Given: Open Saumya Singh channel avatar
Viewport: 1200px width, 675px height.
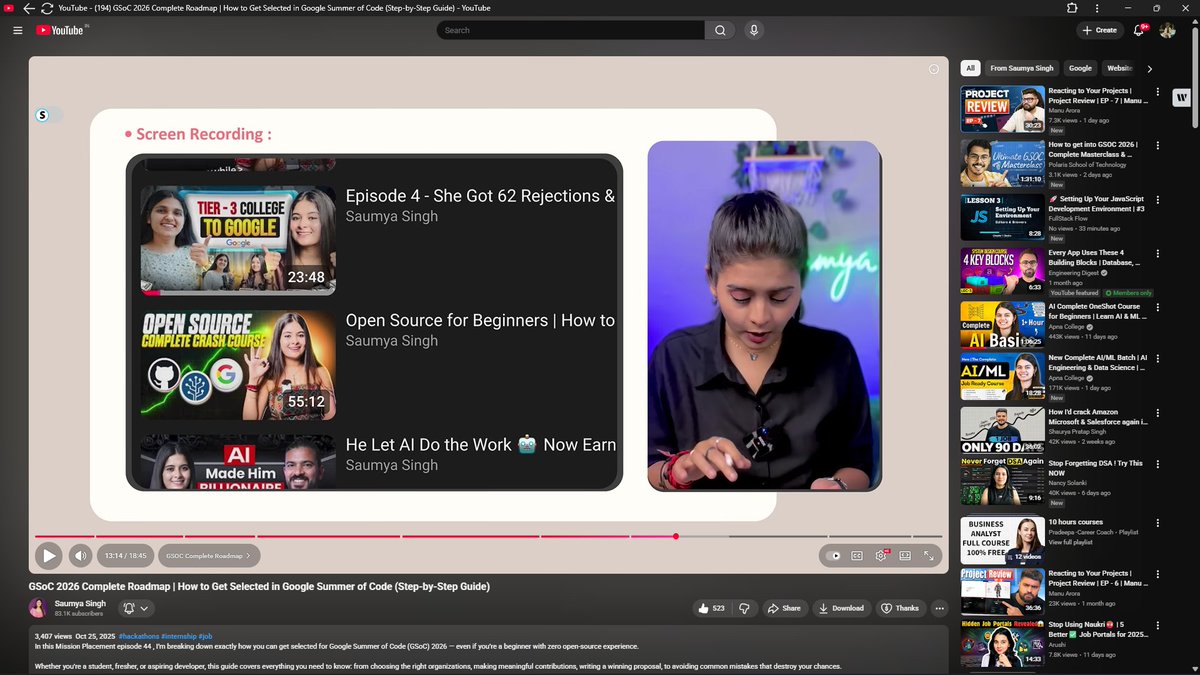Looking at the screenshot, I should pyautogui.click(x=38, y=608).
